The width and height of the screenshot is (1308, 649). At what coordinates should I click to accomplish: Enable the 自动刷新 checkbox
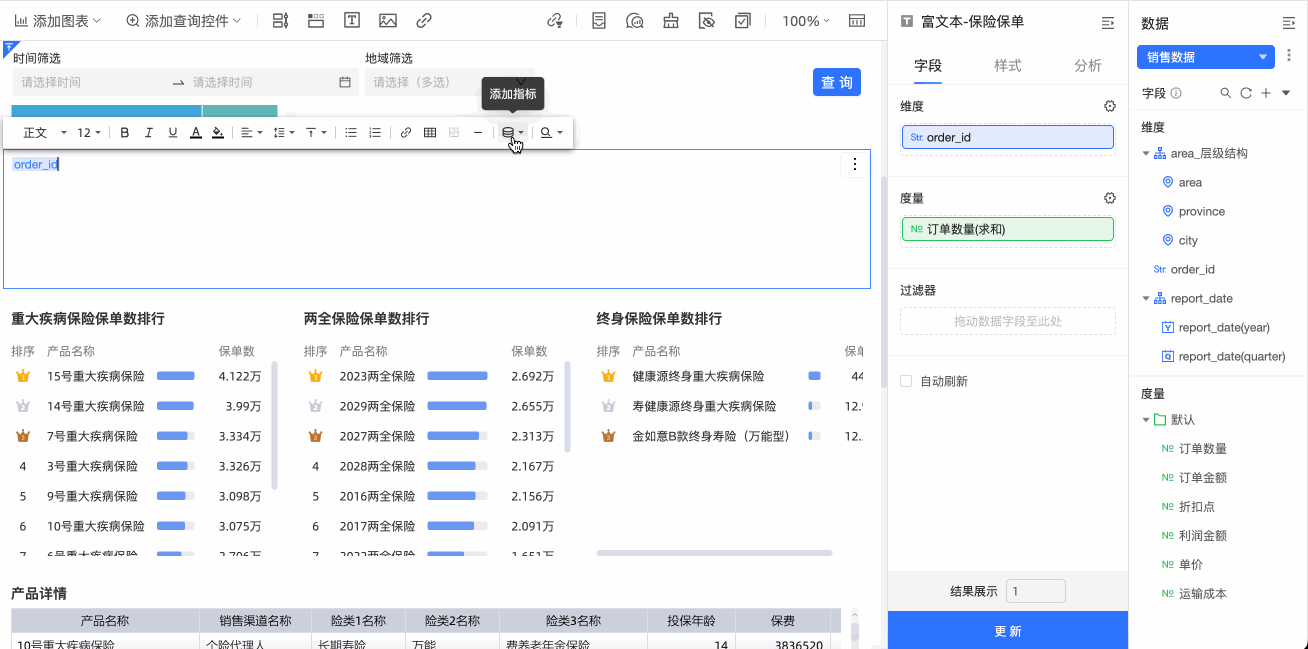(x=906, y=381)
